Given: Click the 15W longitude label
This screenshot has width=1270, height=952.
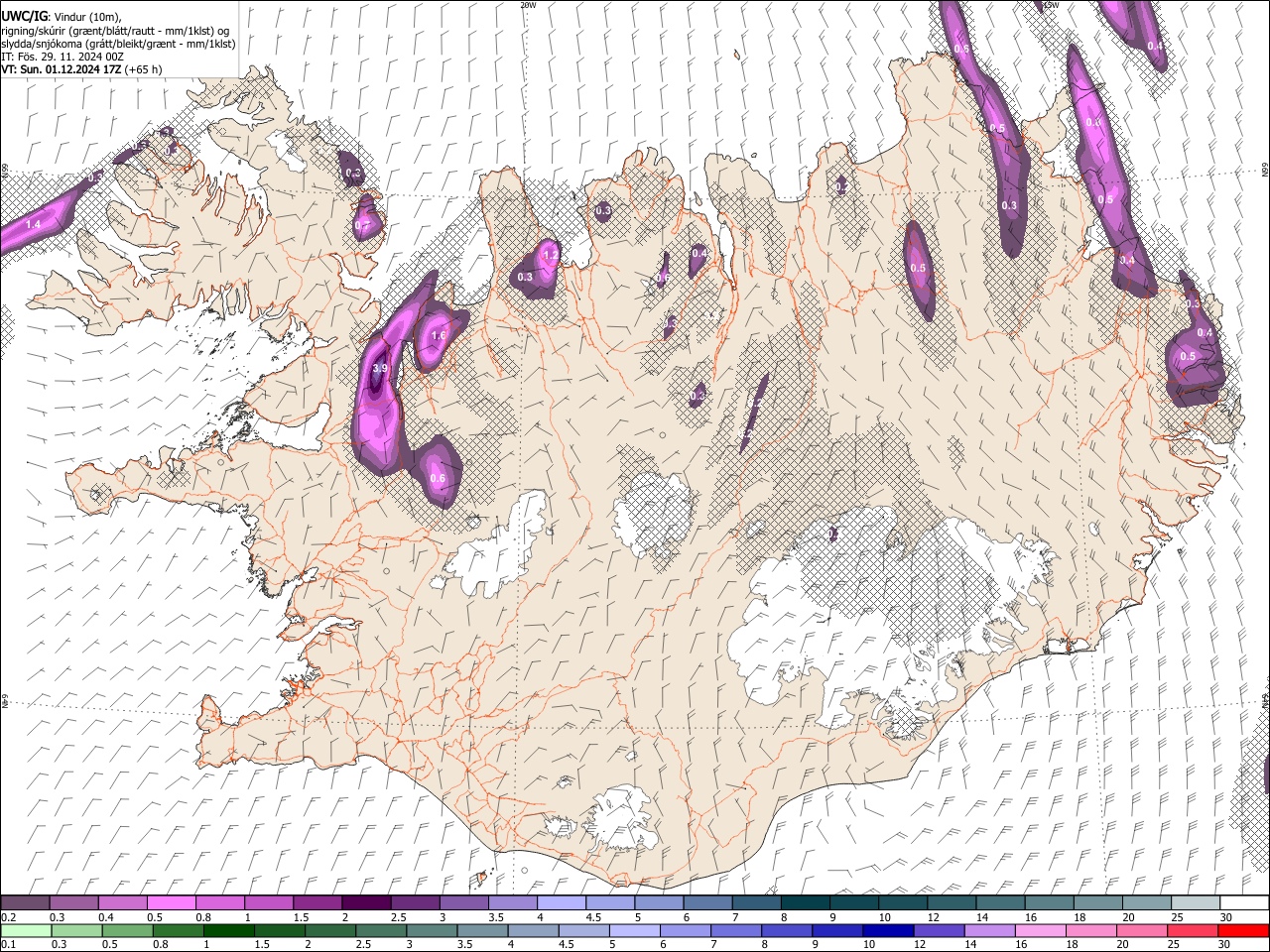Looking at the screenshot, I should pyautogui.click(x=1052, y=5).
